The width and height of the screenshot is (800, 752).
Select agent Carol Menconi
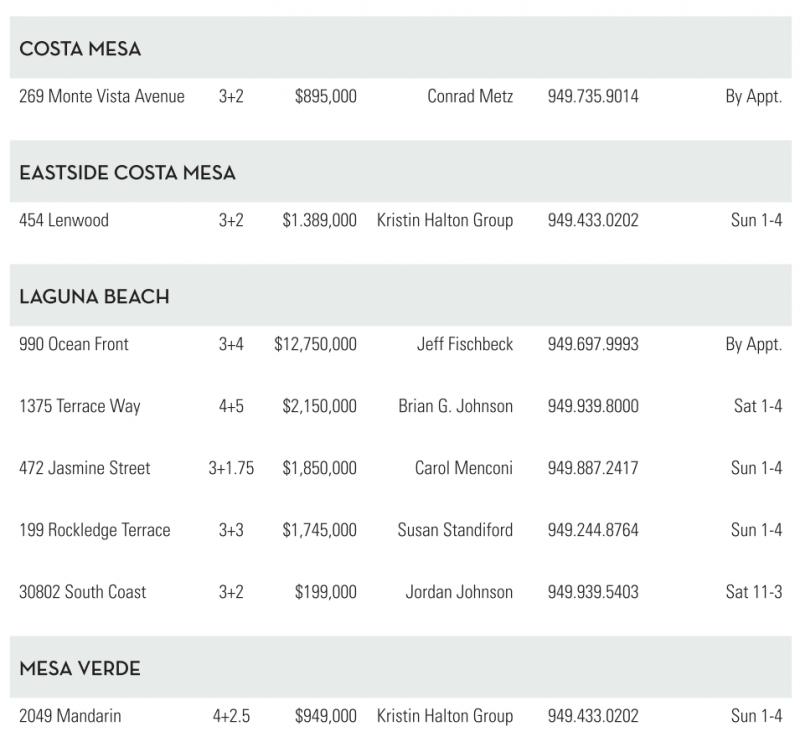[464, 468]
